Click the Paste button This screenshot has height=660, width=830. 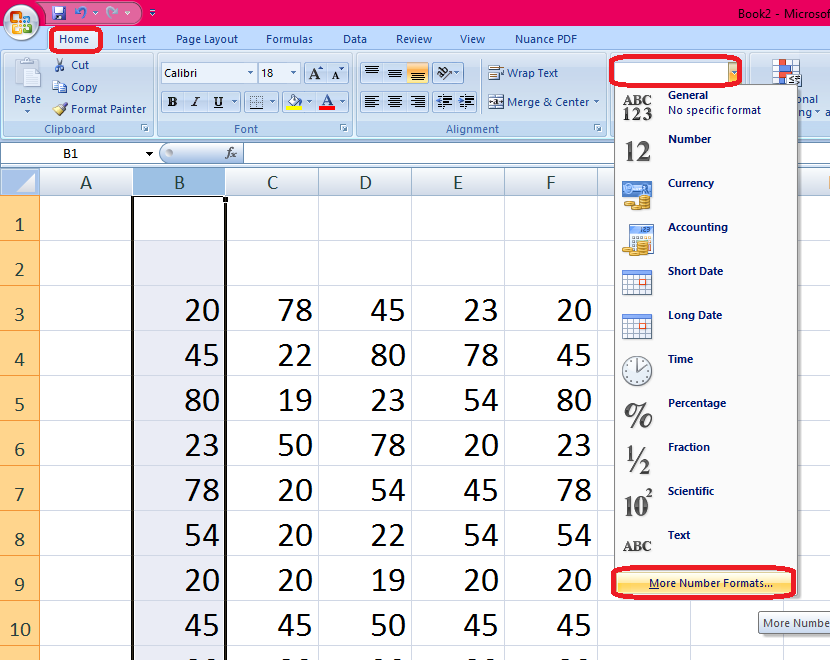pos(27,85)
